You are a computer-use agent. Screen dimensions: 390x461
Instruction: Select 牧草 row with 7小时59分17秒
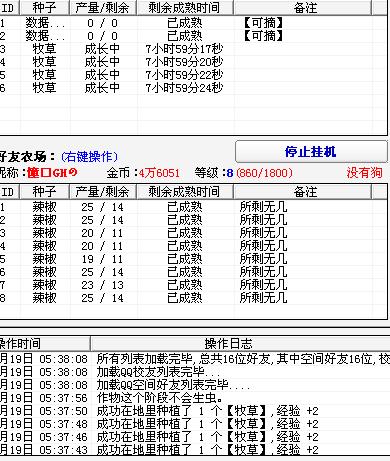(193, 49)
